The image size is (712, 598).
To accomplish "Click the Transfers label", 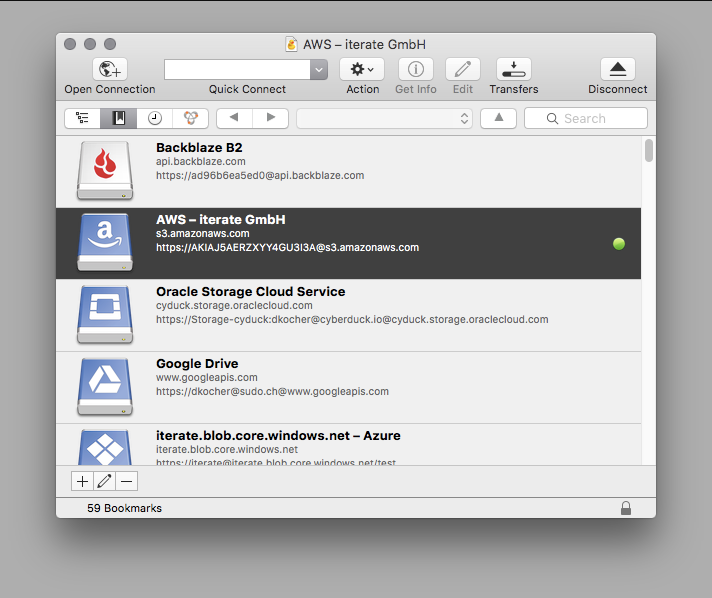I will pos(514,89).
